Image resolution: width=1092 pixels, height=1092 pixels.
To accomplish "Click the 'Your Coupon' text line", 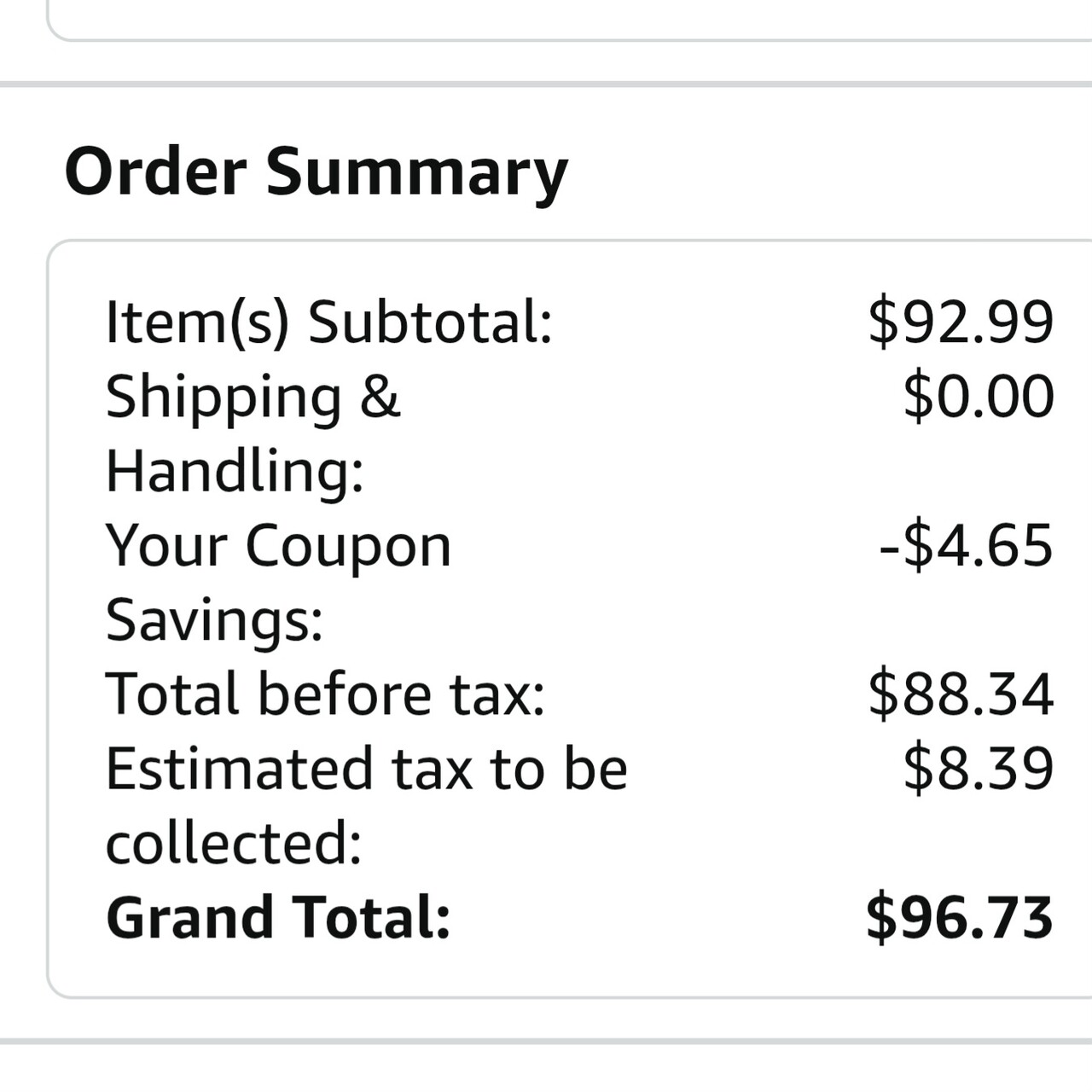I will [278, 546].
